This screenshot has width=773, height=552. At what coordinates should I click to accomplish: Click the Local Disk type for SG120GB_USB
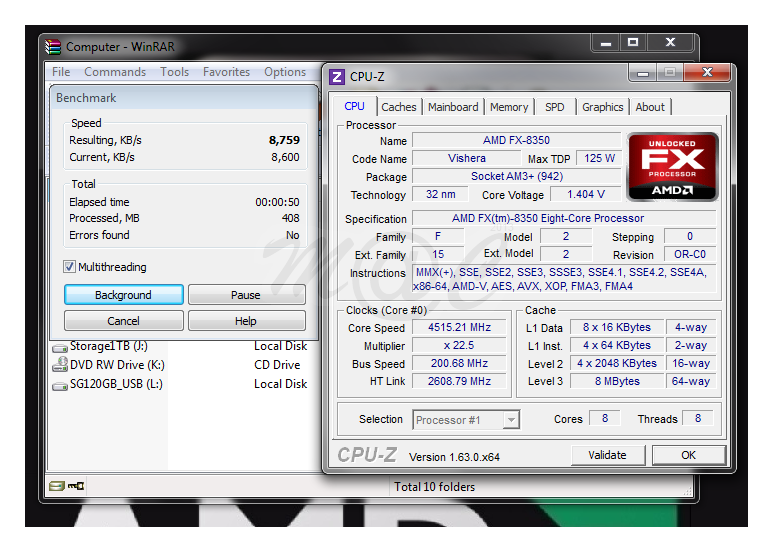[281, 384]
